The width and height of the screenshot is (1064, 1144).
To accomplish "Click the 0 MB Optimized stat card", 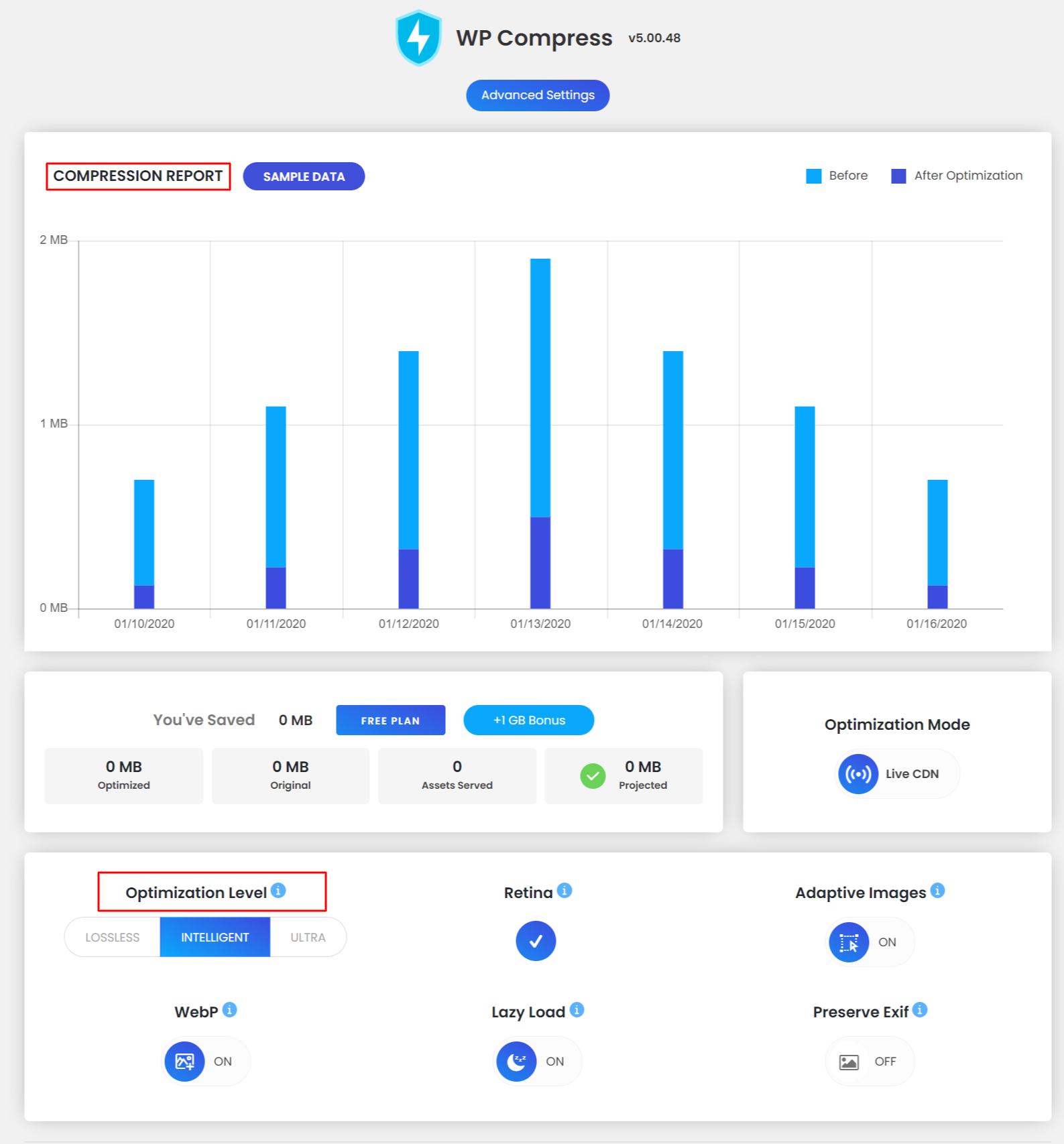I will 124,776.
